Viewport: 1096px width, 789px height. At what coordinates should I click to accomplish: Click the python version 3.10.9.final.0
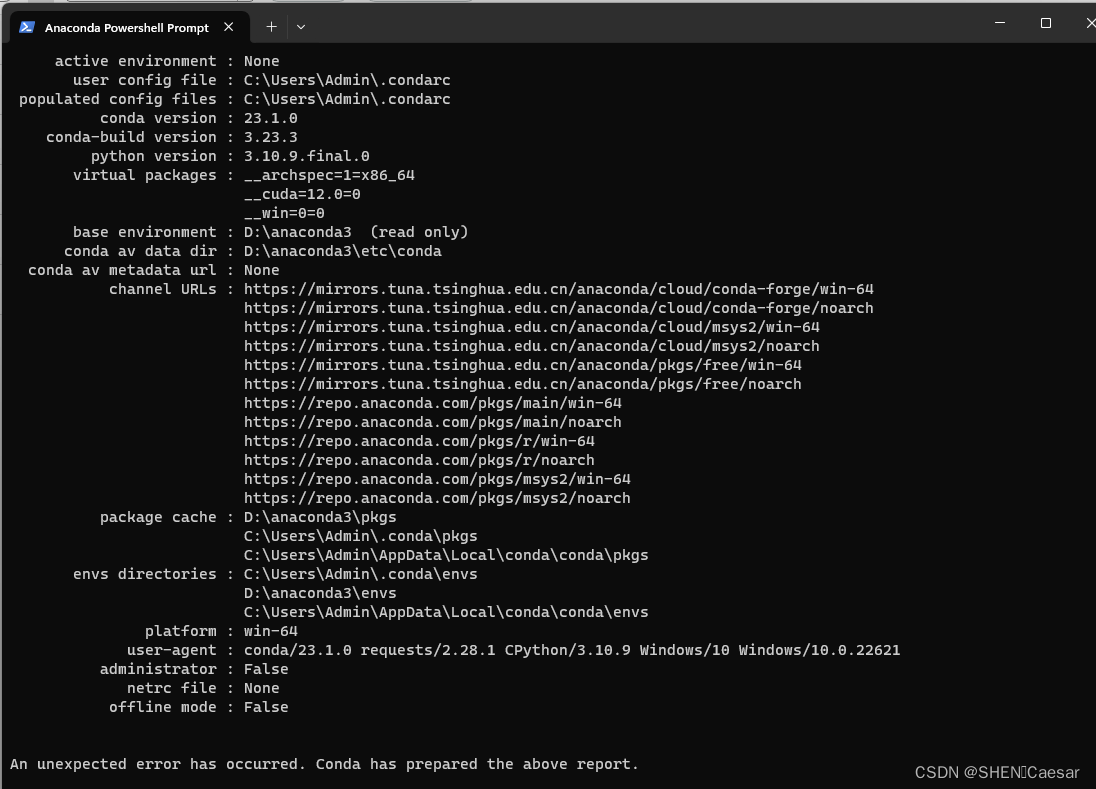(x=306, y=156)
